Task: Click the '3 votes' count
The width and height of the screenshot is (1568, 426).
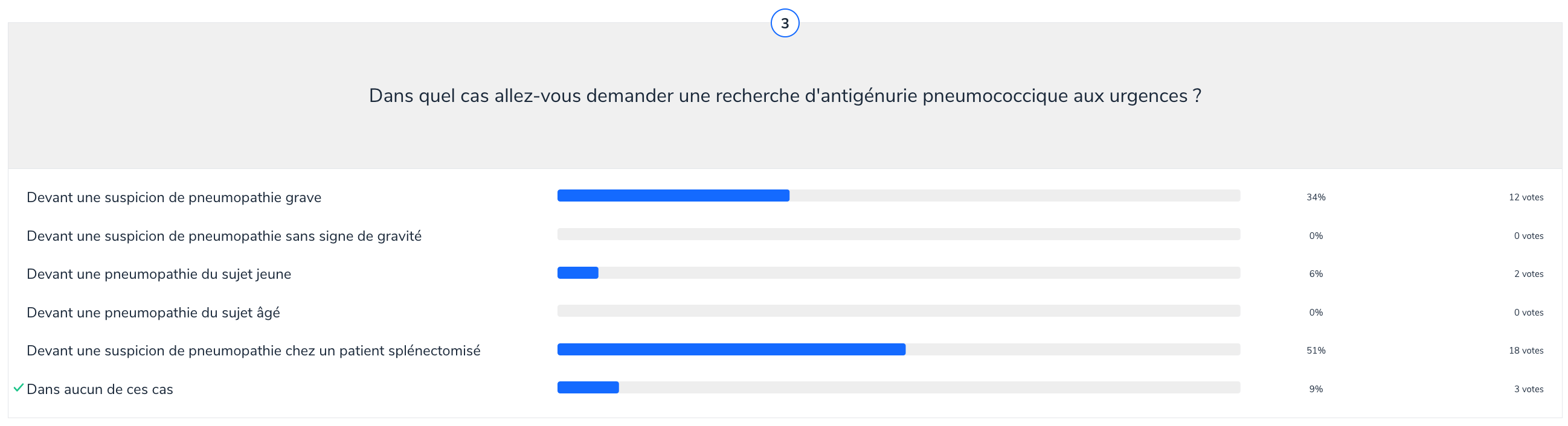Action: coord(1528,390)
